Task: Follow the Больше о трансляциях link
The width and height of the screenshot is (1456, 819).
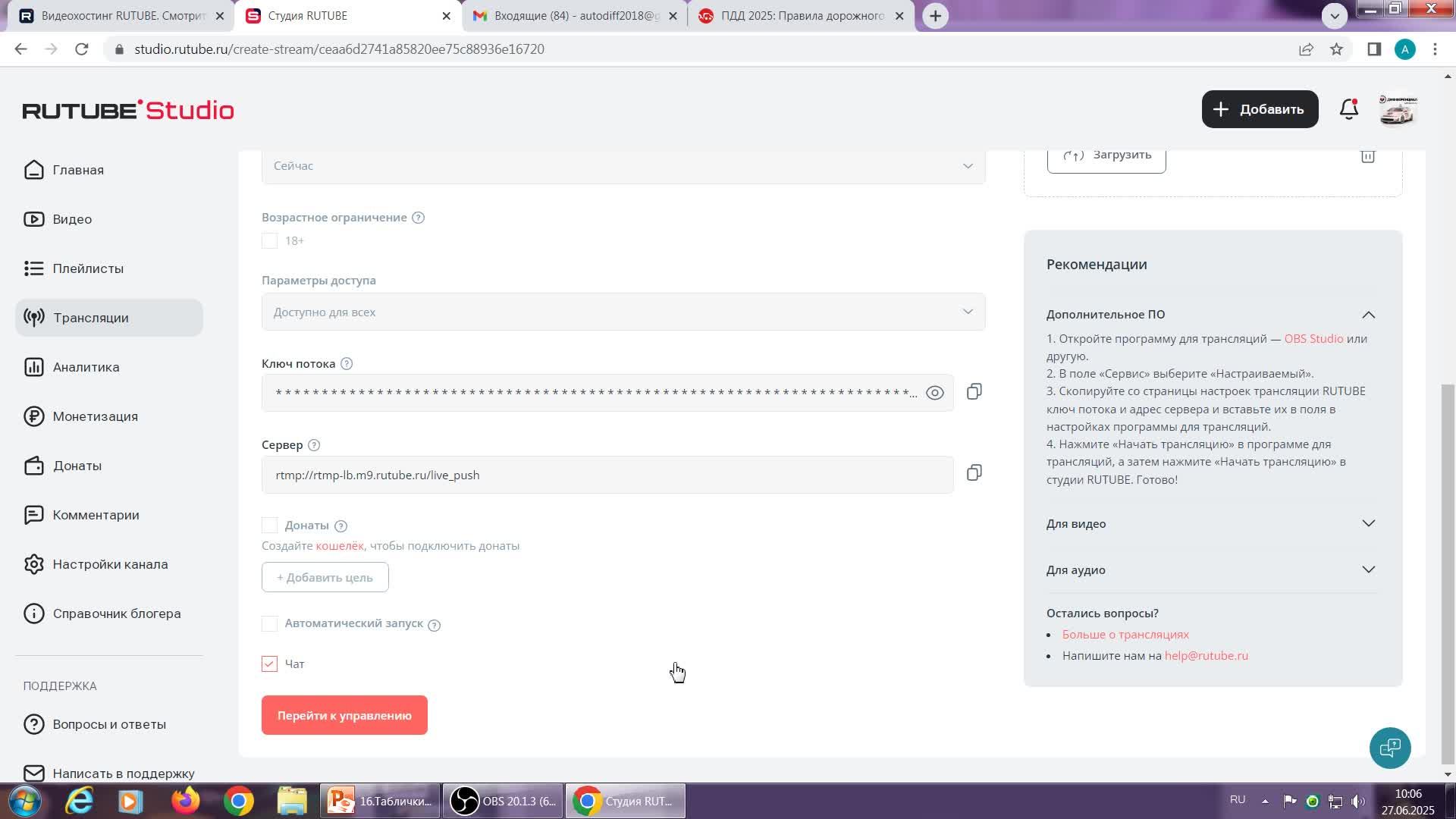Action: tap(1125, 635)
